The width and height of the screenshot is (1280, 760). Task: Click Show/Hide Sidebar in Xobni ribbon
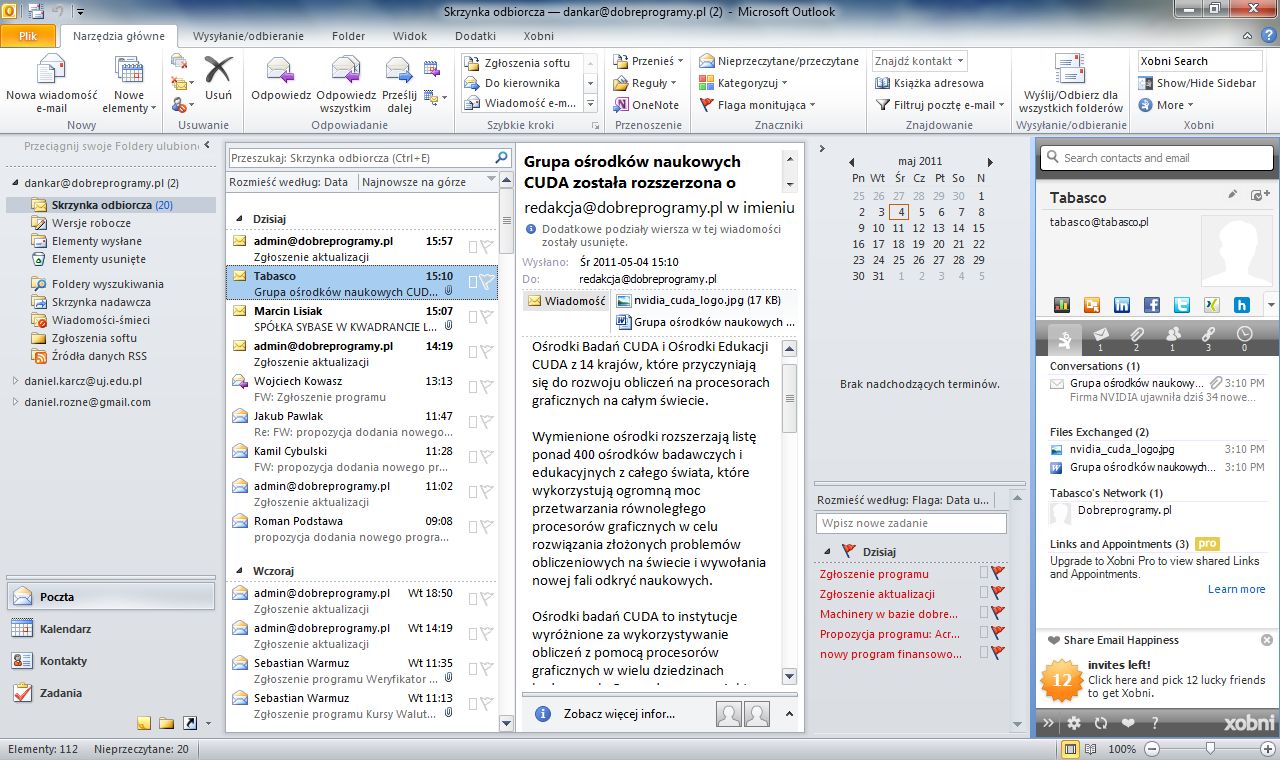[x=1197, y=83]
